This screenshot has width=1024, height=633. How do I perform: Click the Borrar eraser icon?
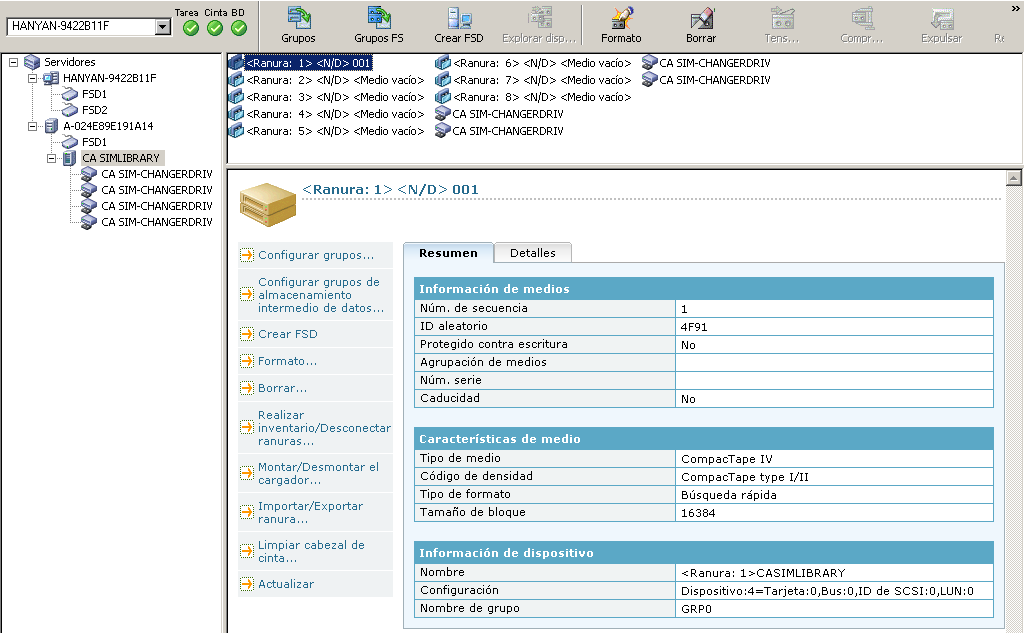(x=701, y=18)
